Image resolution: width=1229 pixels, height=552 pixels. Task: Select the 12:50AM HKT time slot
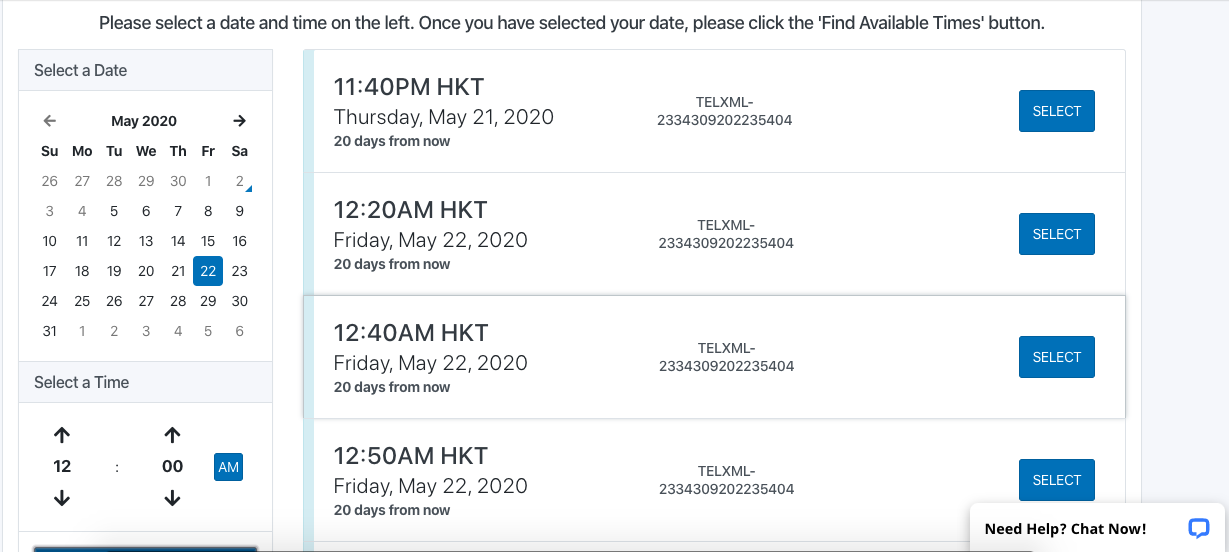pyautogui.click(x=1056, y=480)
